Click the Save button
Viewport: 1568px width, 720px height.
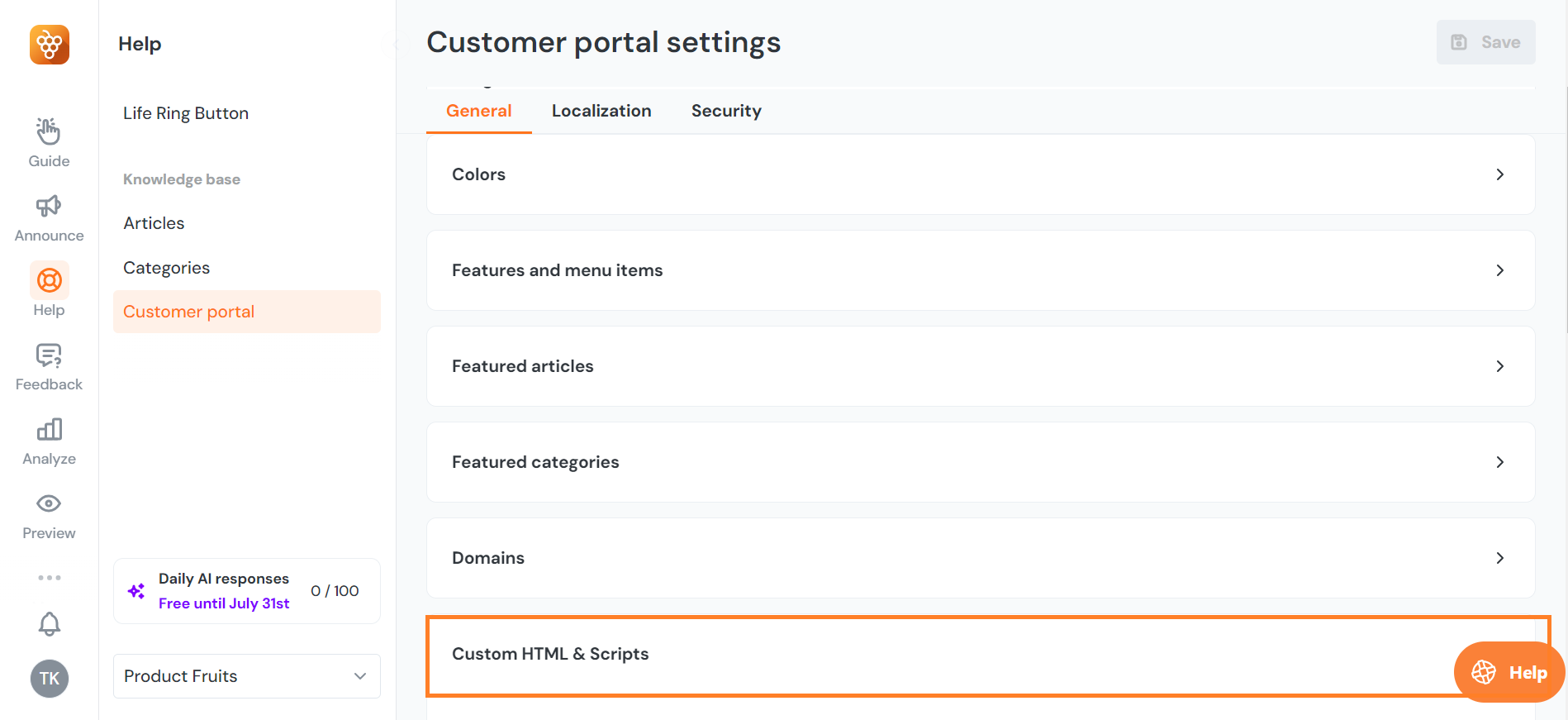point(1485,42)
